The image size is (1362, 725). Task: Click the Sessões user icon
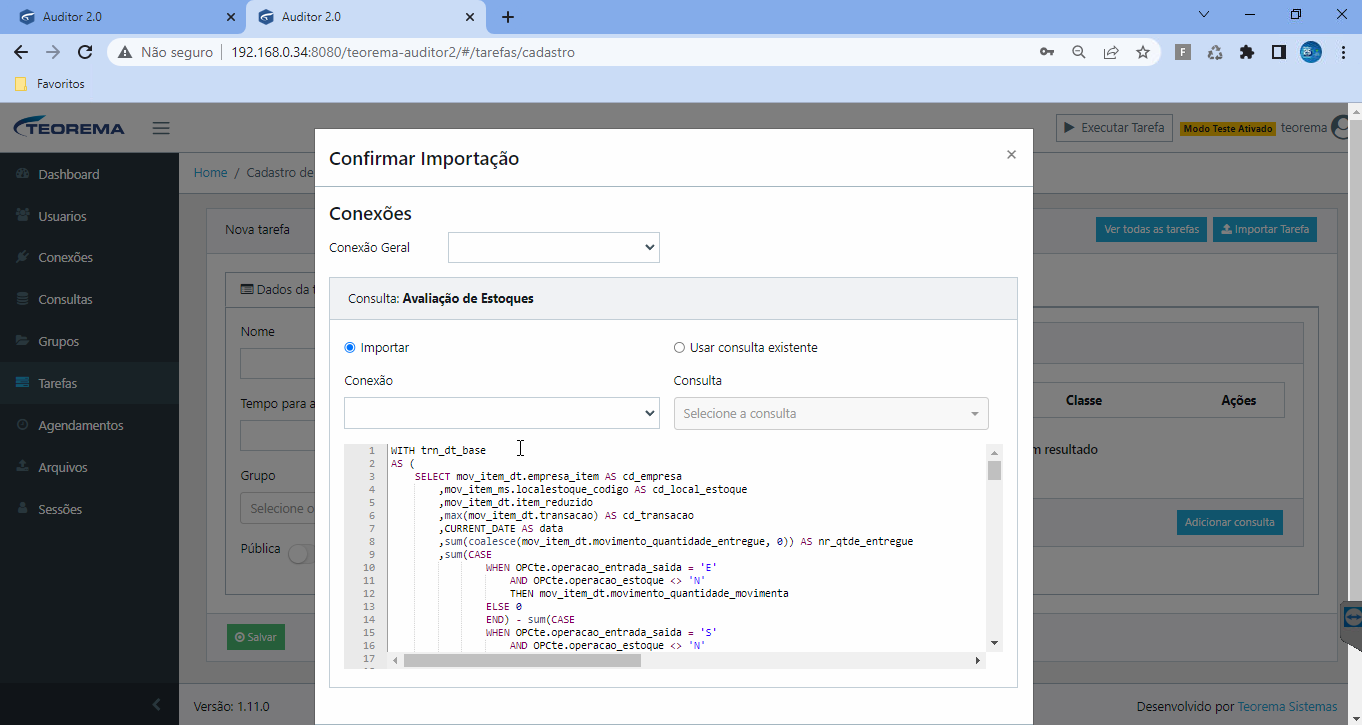click(23, 509)
